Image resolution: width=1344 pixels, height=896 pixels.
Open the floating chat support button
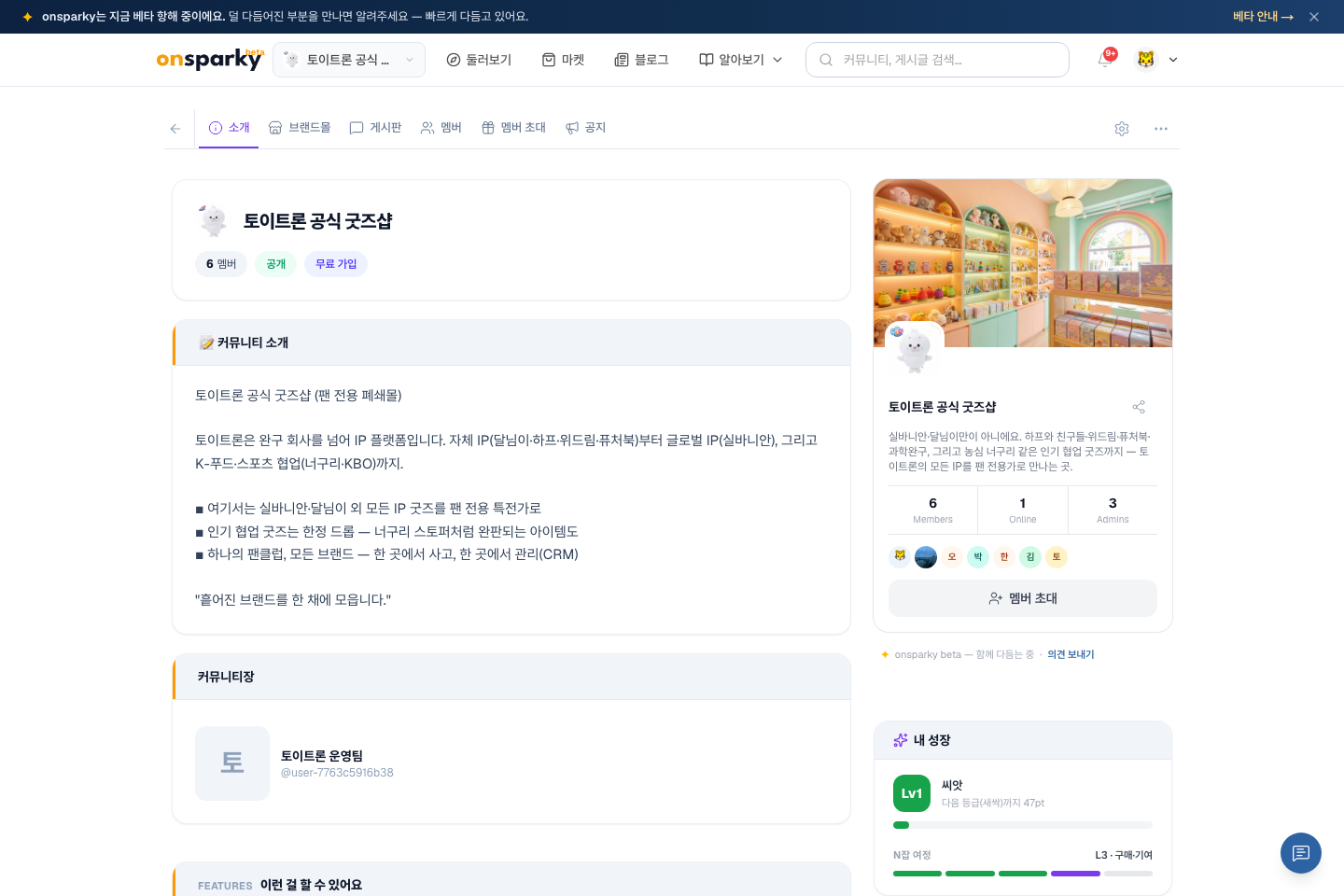[1301, 853]
